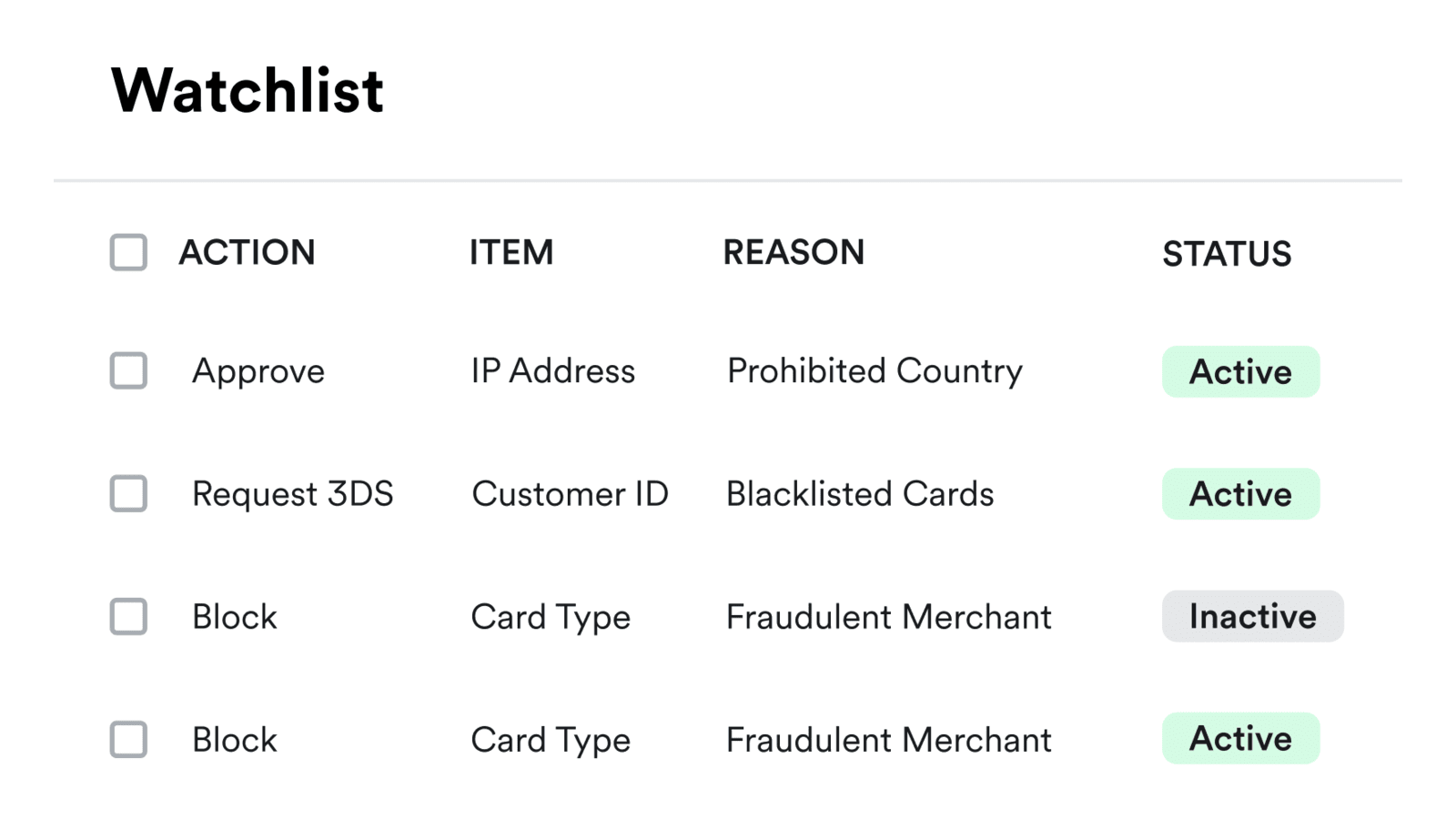Tick the checkbox of the Active Block row
Viewport: 1456px width, 819px height.
click(x=128, y=739)
